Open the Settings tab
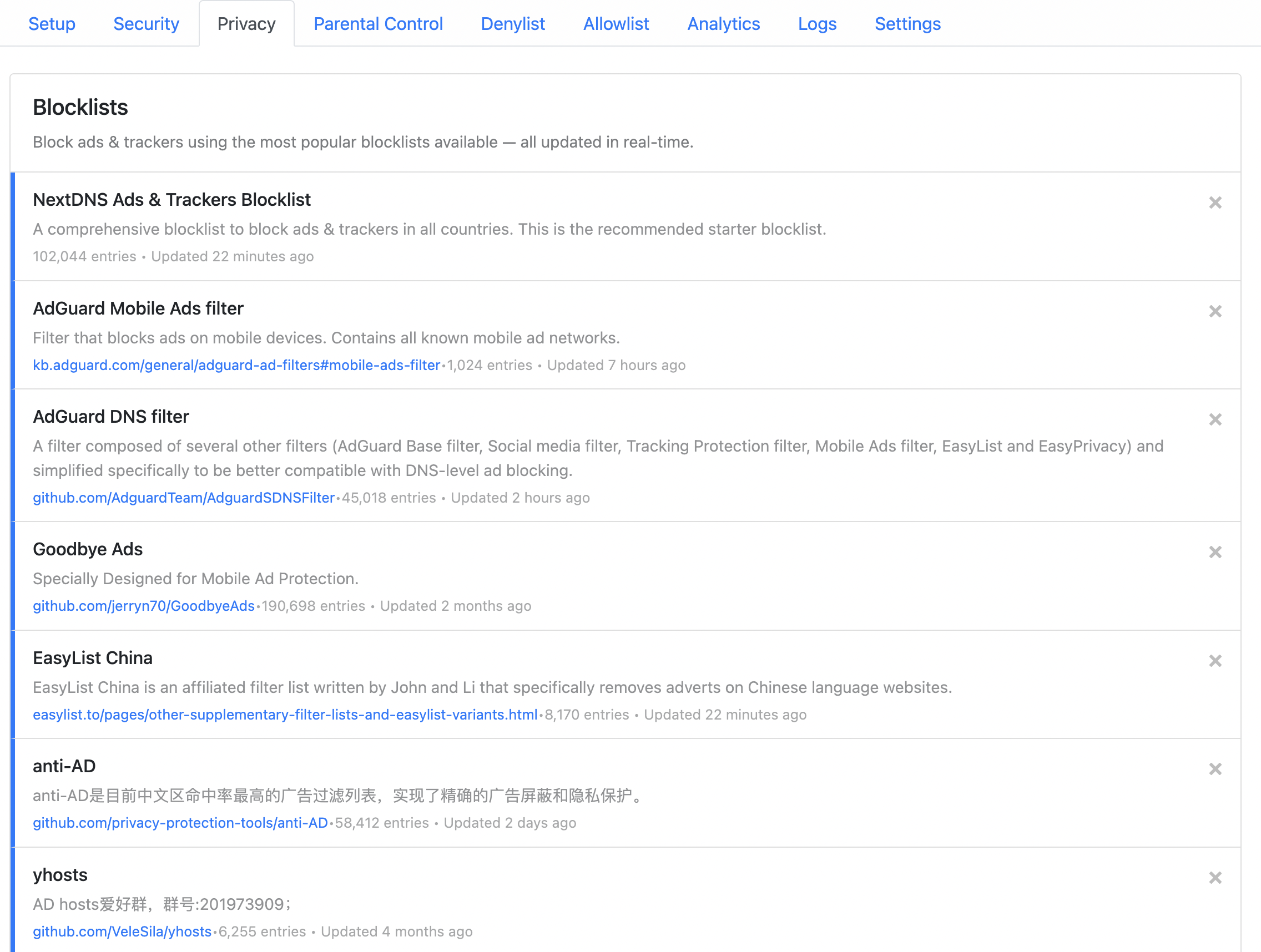 [x=907, y=24]
